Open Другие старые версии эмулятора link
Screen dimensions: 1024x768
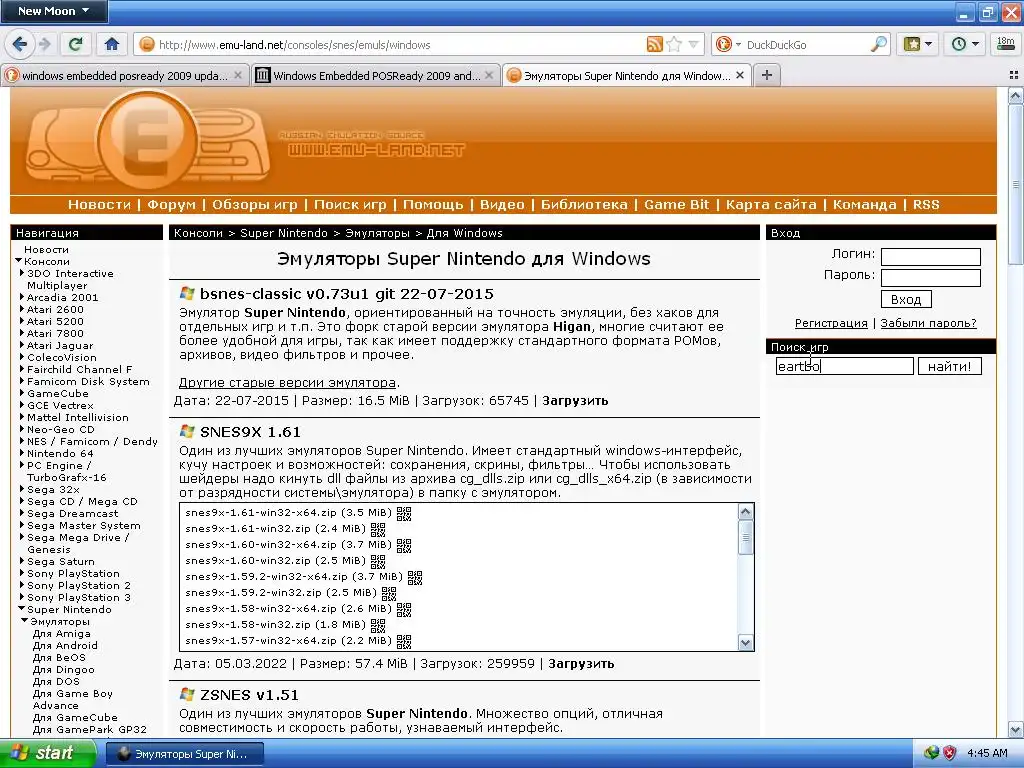[x=287, y=383]
